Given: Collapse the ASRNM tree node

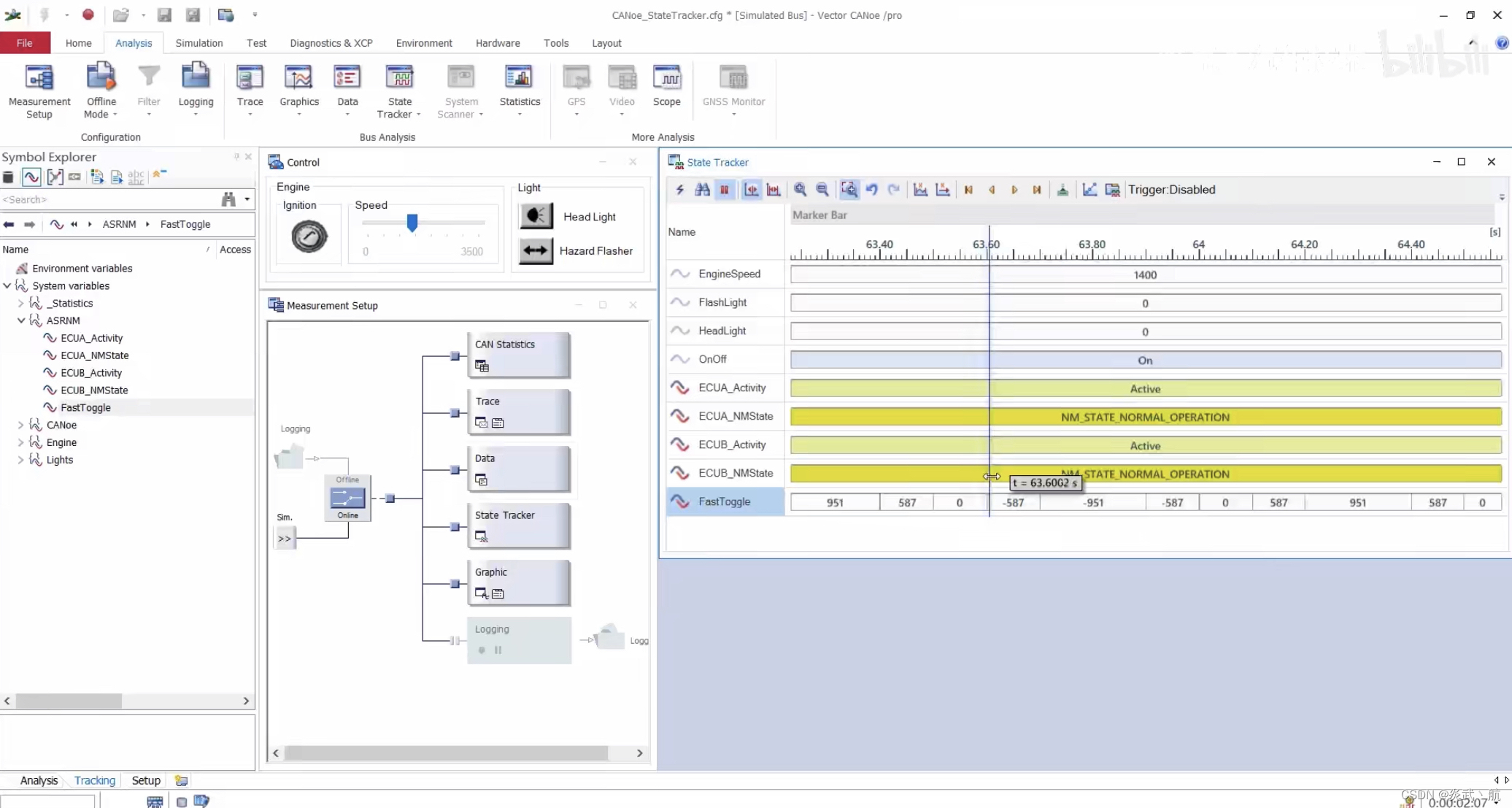Looking at the screenshot, I should tap(21, 320).
